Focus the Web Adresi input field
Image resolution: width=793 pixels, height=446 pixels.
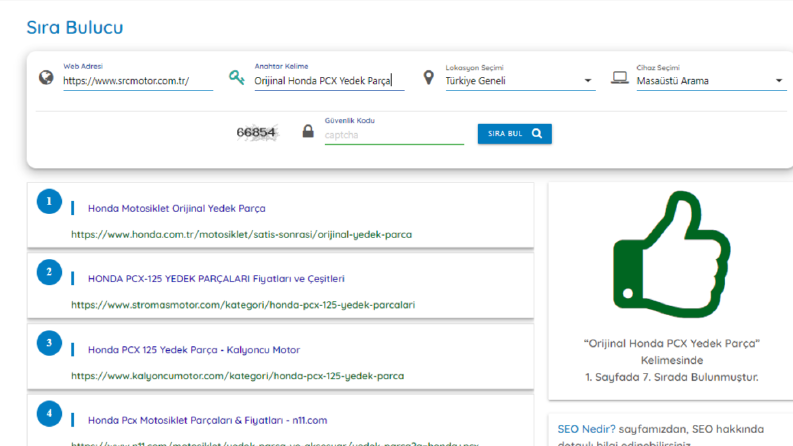pyautogui.click(x=138, y=81)
